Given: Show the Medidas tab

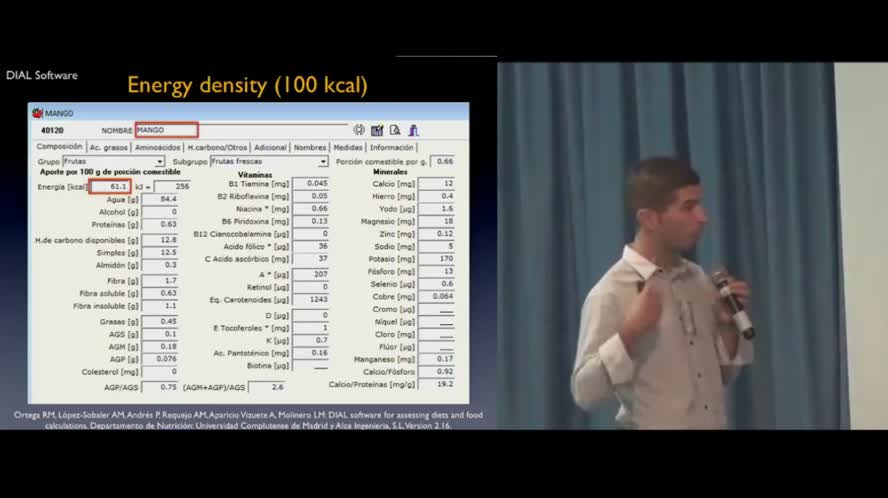Looking at the screenshot, I should [x=348, y=147].
